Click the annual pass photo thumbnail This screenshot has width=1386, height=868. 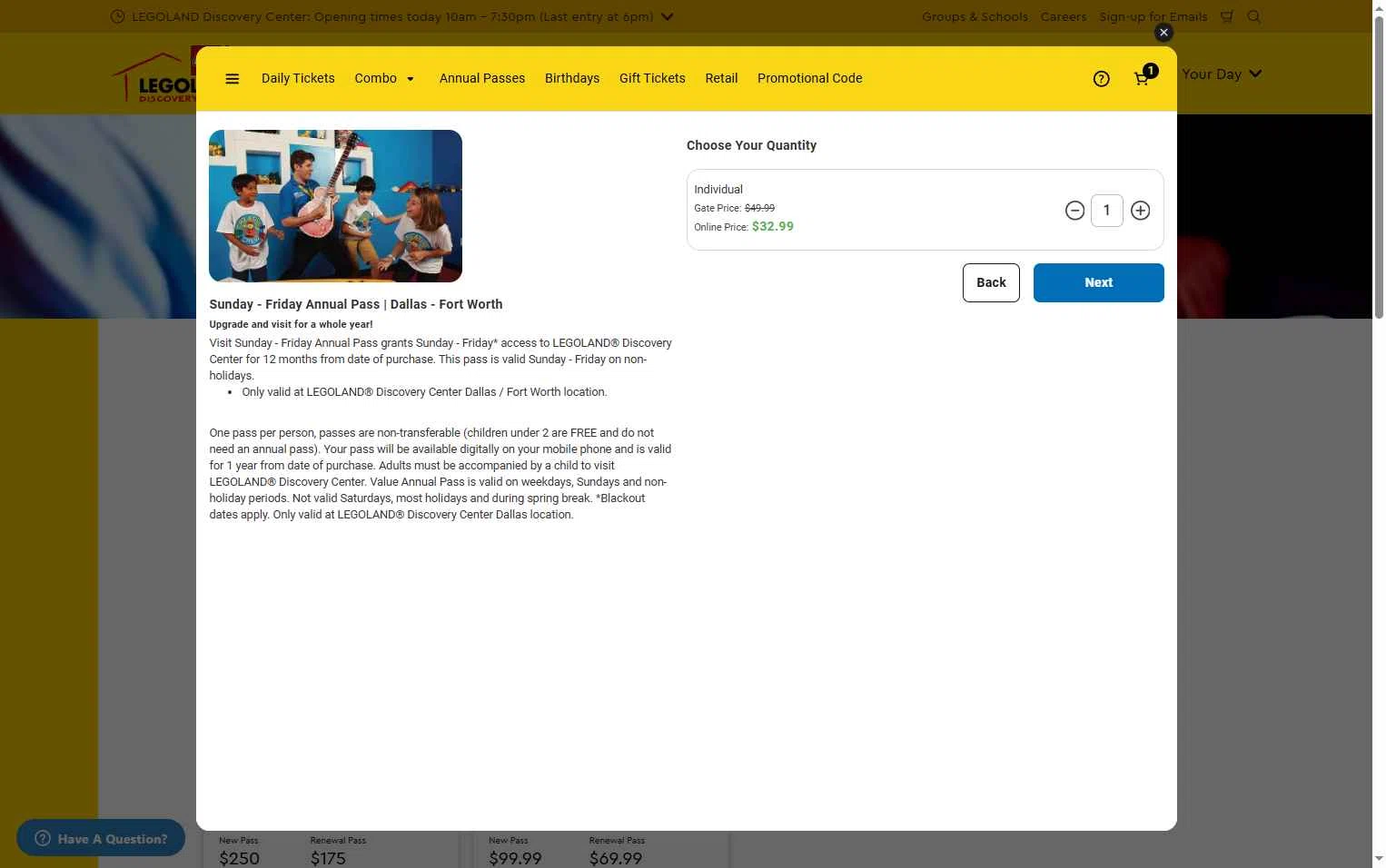335,206
